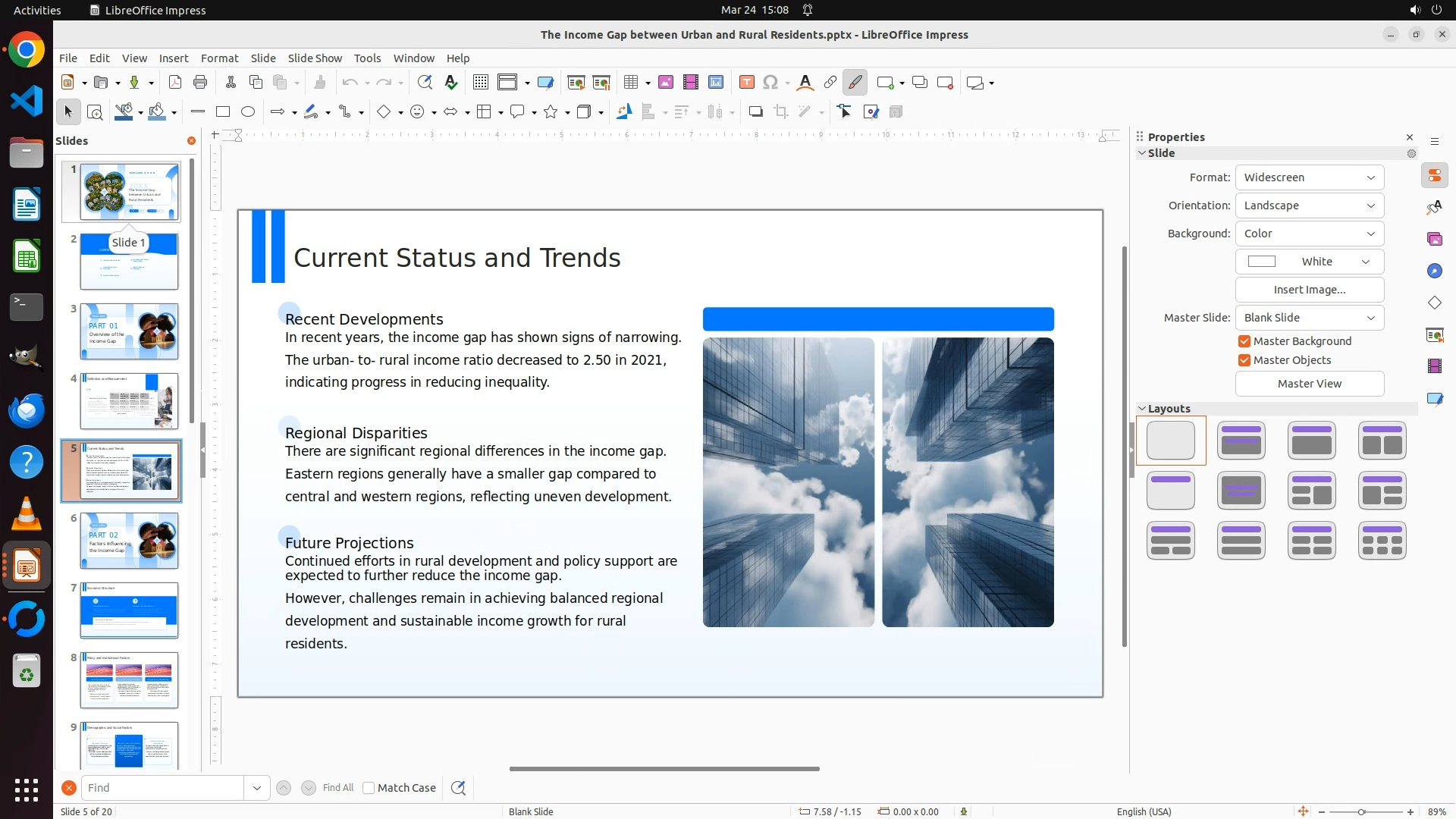
Task: Select the Ellipse drawing tool
Action: click(248, 112)
